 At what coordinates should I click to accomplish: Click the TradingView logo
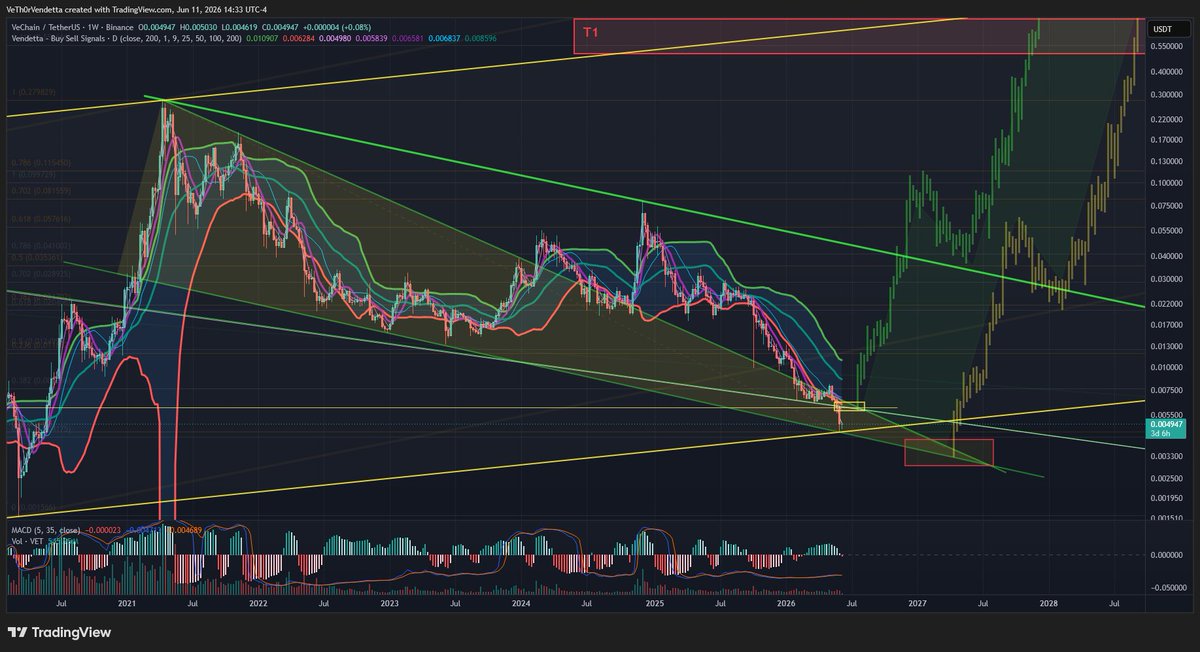[x=59, y=632]
